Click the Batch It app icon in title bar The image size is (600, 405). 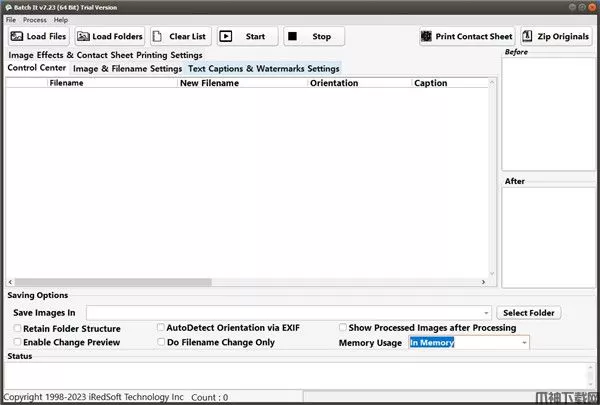(x=7, y=8)
